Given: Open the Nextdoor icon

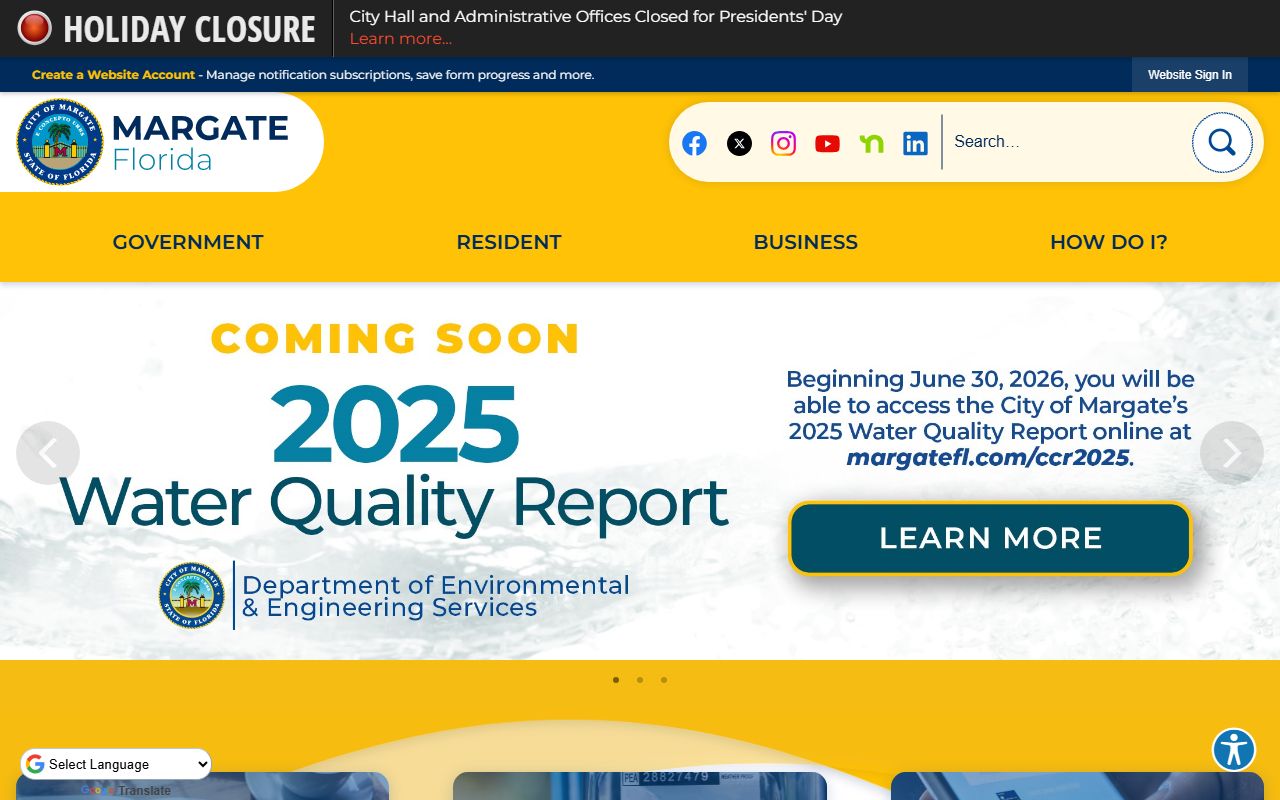Looking at the screenshot, I should [871, 143].
